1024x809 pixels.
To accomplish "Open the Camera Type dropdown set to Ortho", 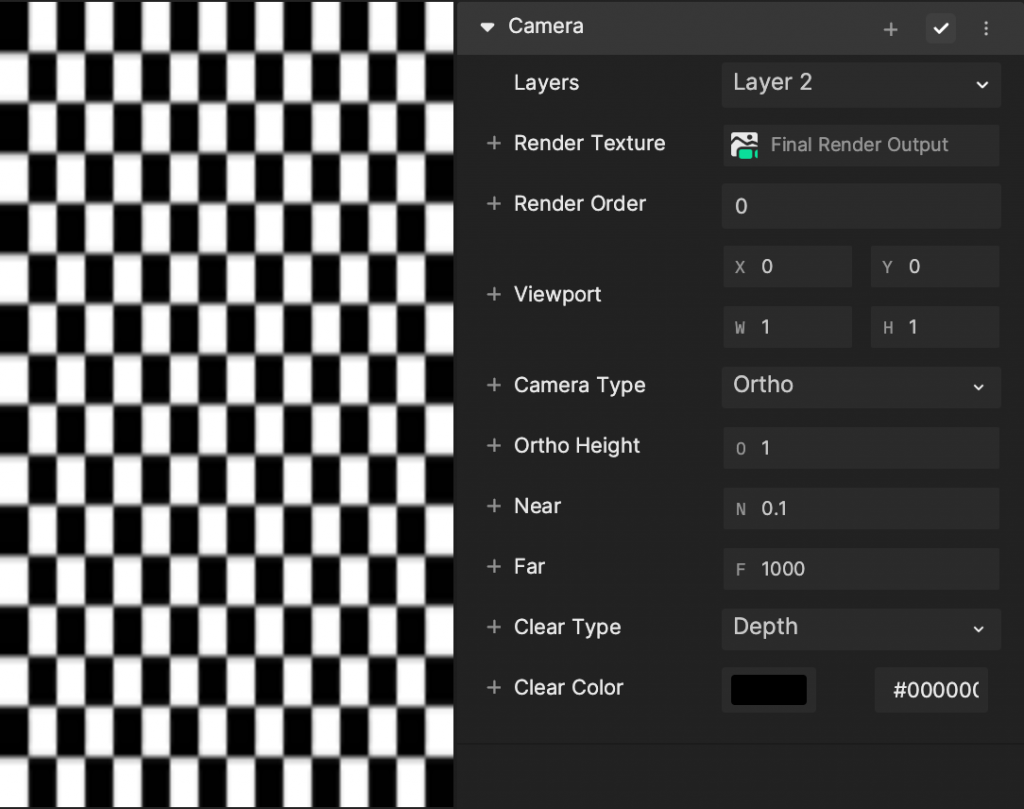I will [861, 387].
